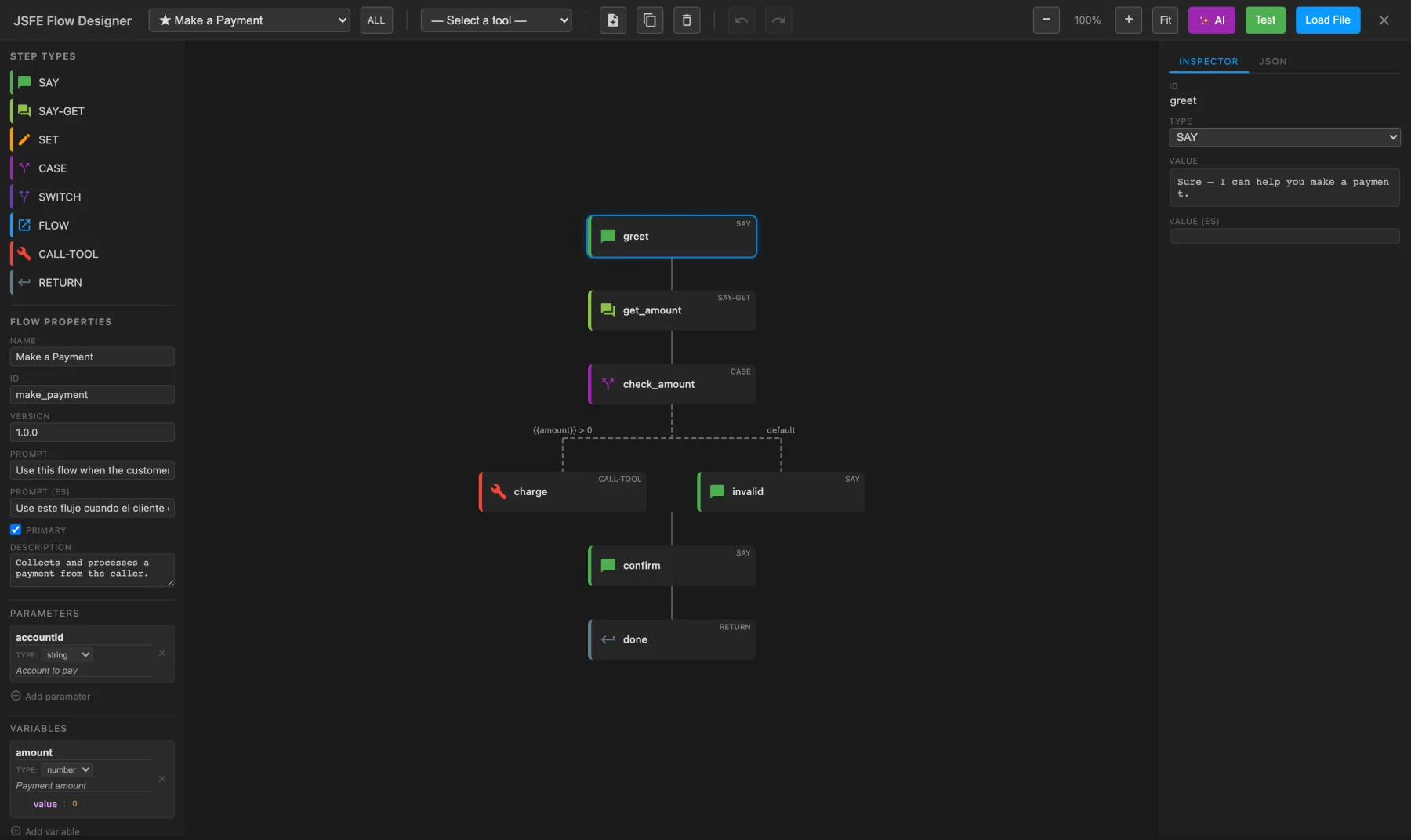Select the CALL-TOOL wrench icon
1411x840 pixels.
coord(24,254)
